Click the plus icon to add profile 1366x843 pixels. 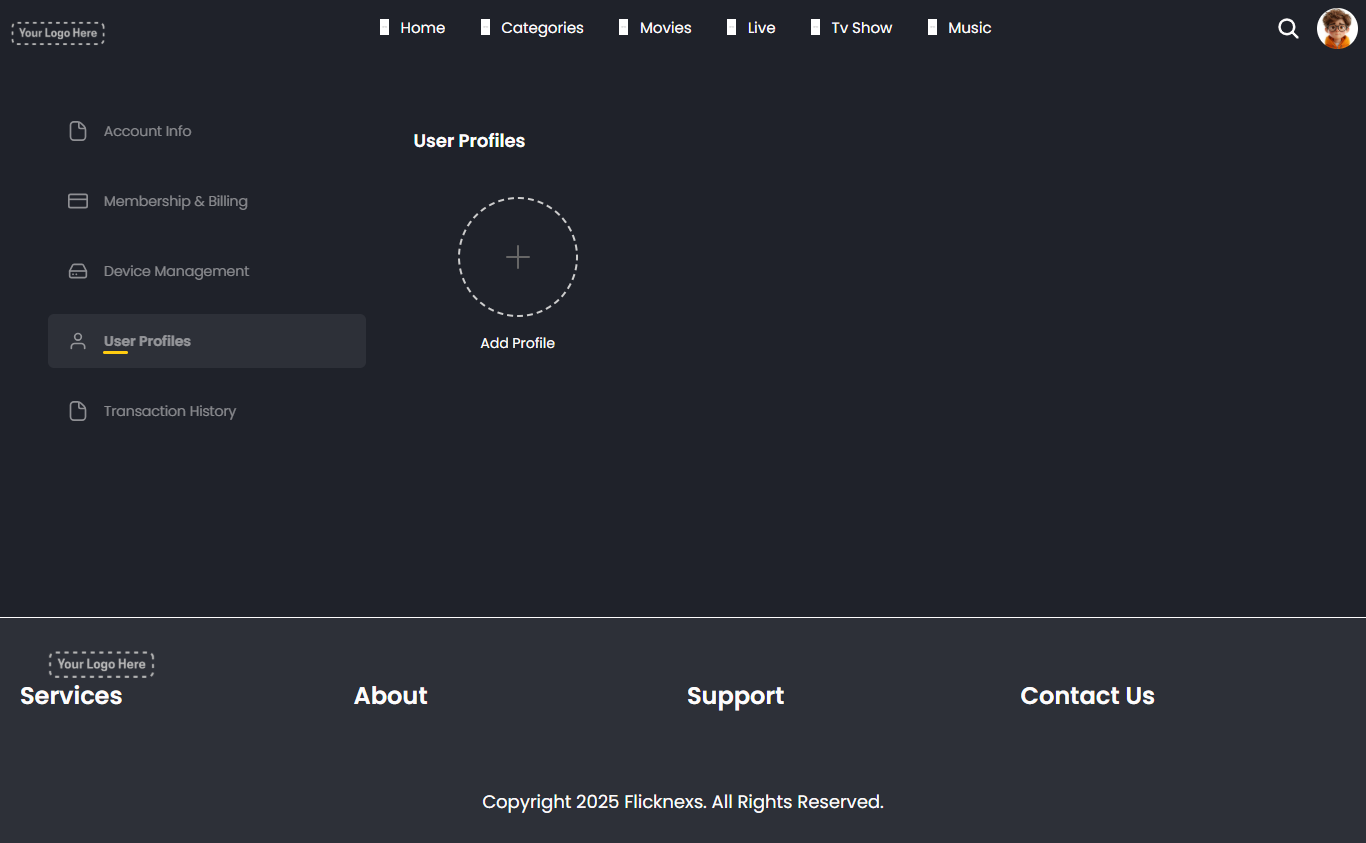pos(518,257)
